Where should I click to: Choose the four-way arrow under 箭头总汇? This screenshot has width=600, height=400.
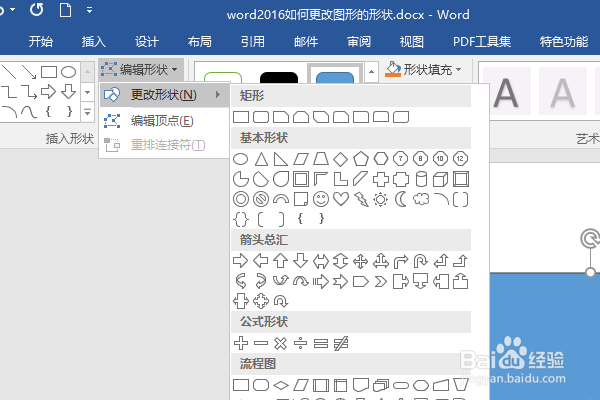360,261
